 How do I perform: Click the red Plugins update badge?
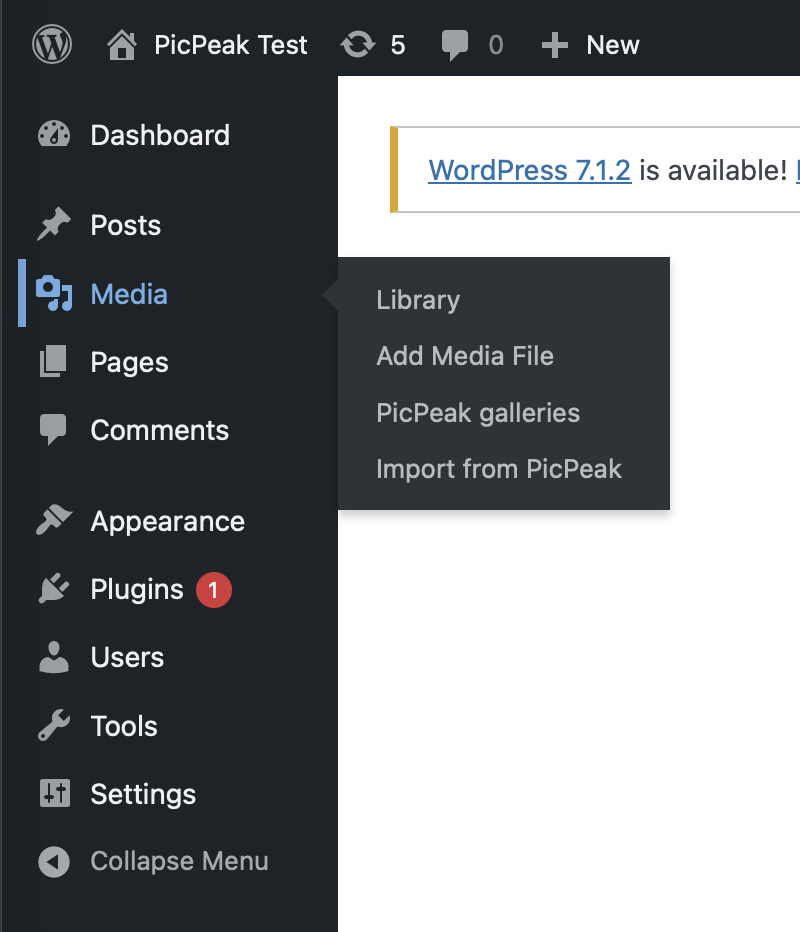(214, 590)
